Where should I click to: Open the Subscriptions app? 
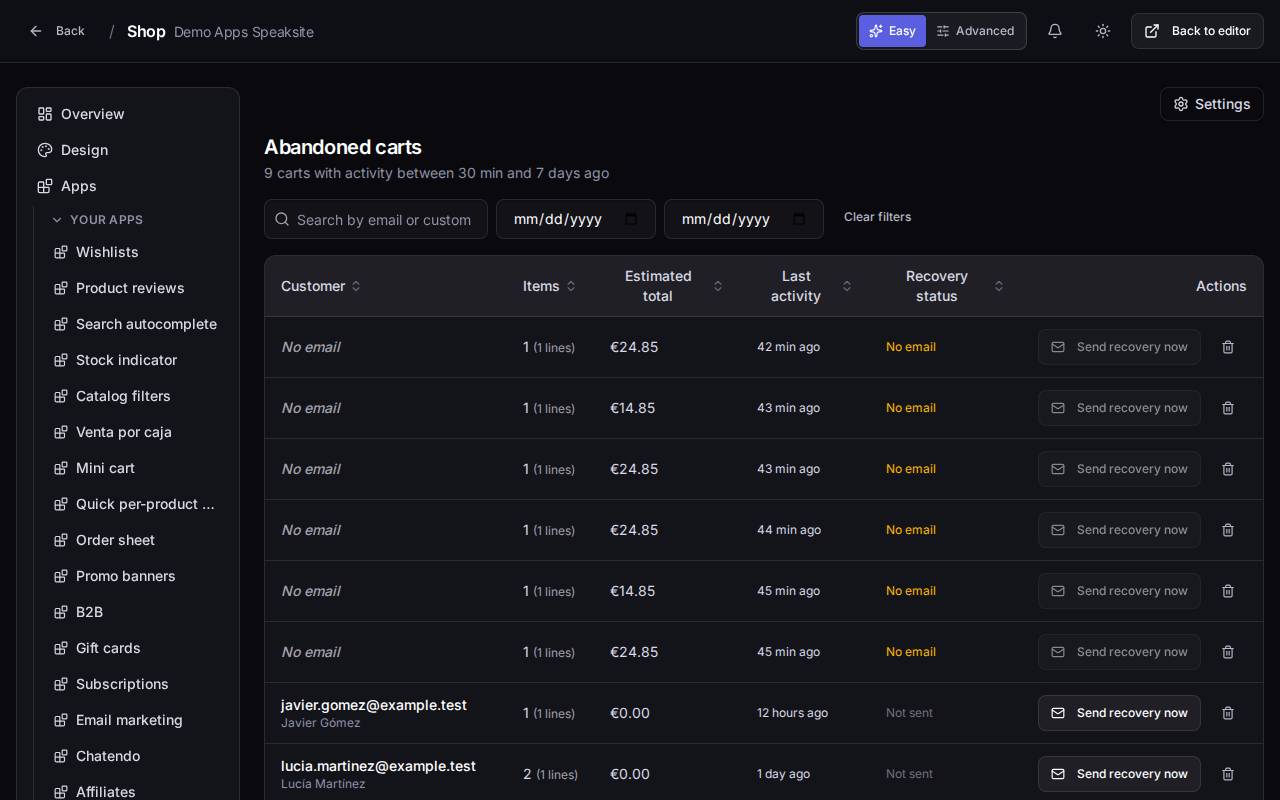coord(136,684)
